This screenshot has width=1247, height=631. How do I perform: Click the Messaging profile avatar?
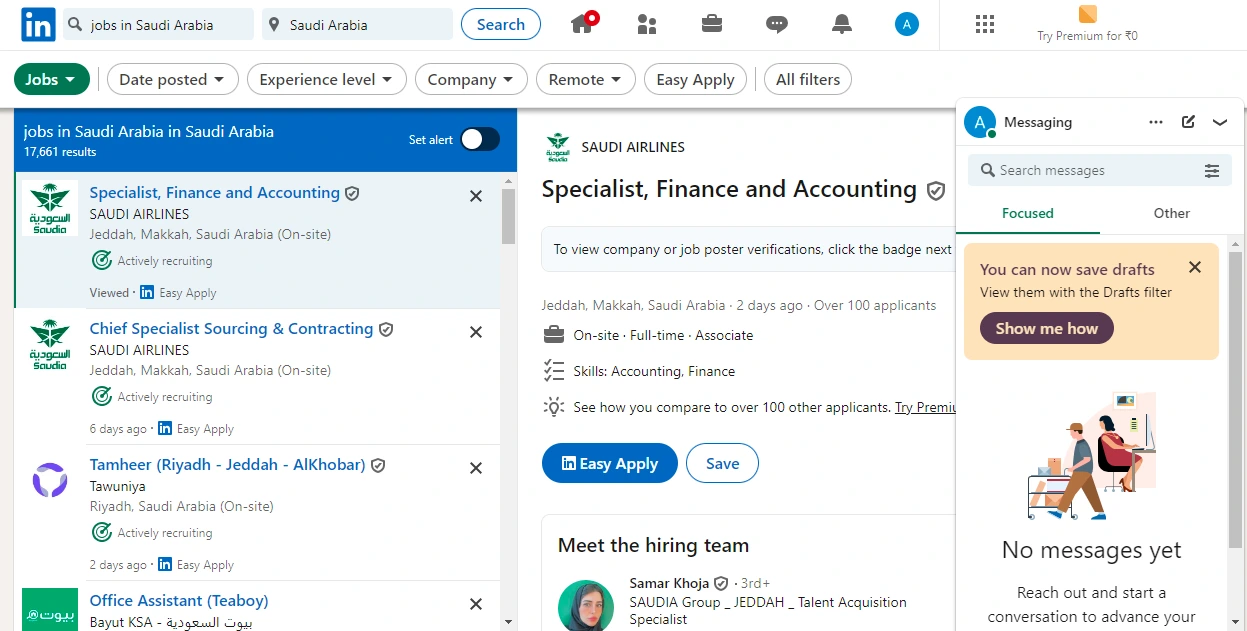(x=980, y=122)
